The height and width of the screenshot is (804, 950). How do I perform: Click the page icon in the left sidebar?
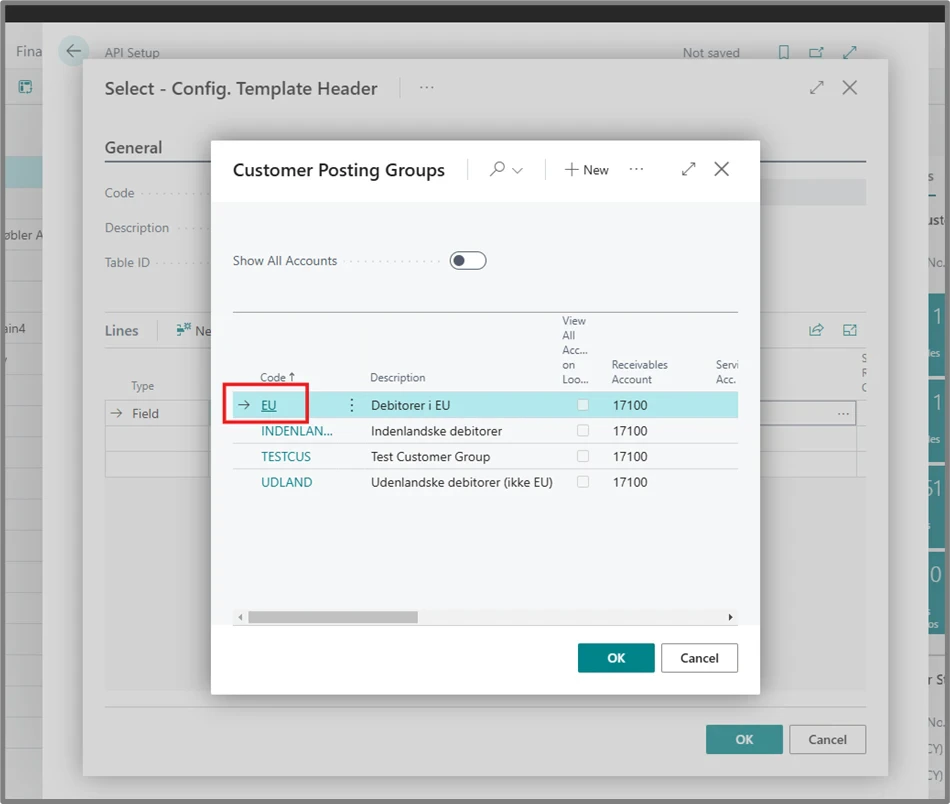tap(25, 87)
